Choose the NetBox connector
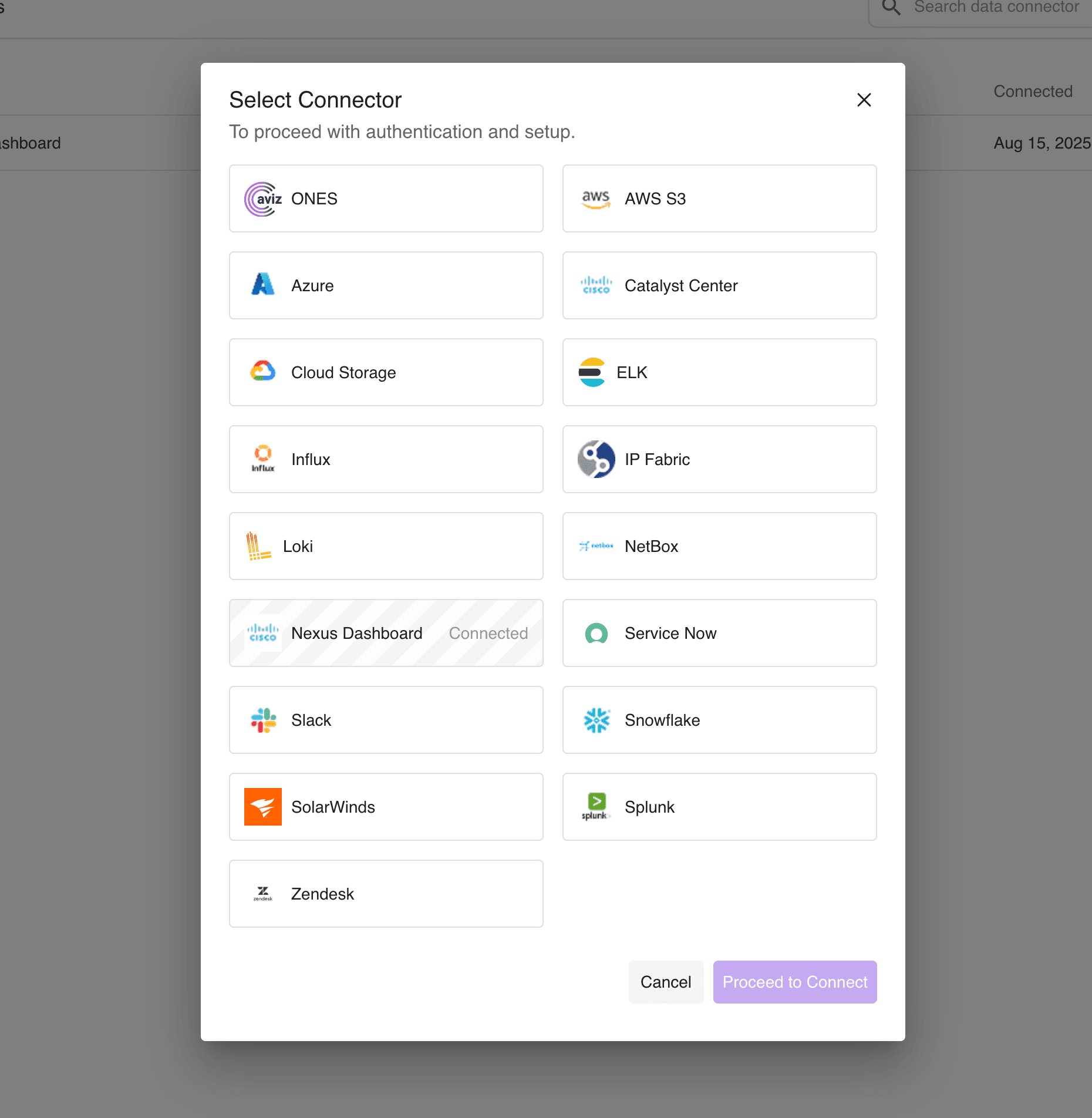Image resolution: width=1092 pixels, height=1118 pixels. click(719, 546)
